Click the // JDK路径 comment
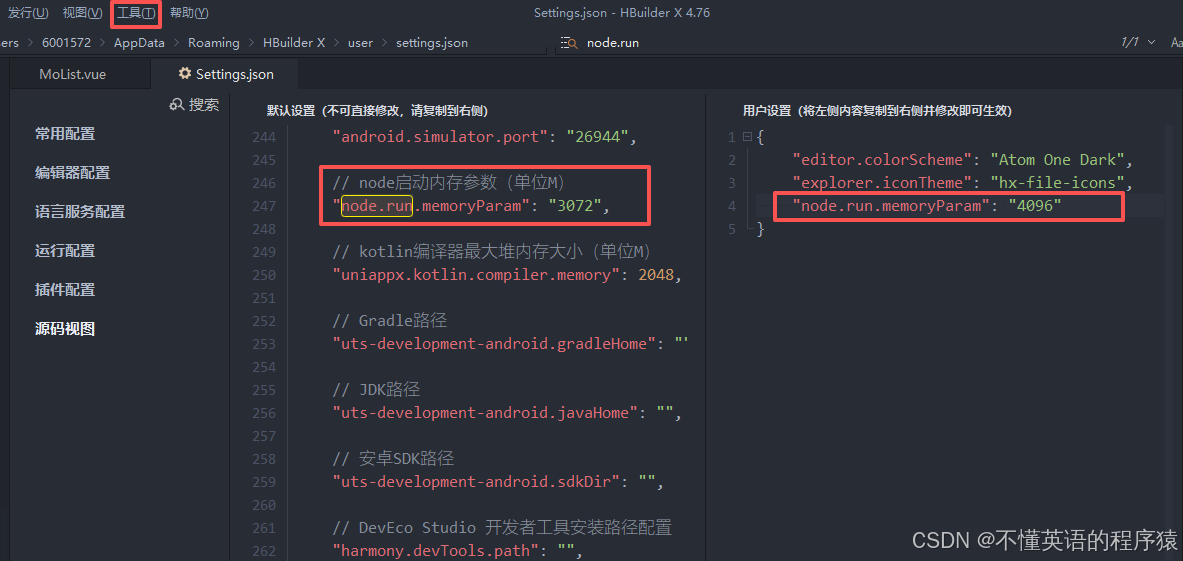This screenshot has width=1183, height=561. 376,389
